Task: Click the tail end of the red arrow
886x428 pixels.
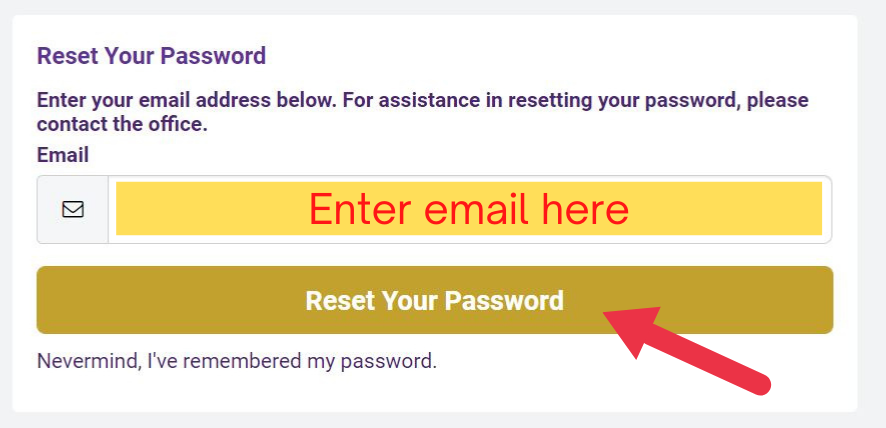Action: click(x=758, y=384)
